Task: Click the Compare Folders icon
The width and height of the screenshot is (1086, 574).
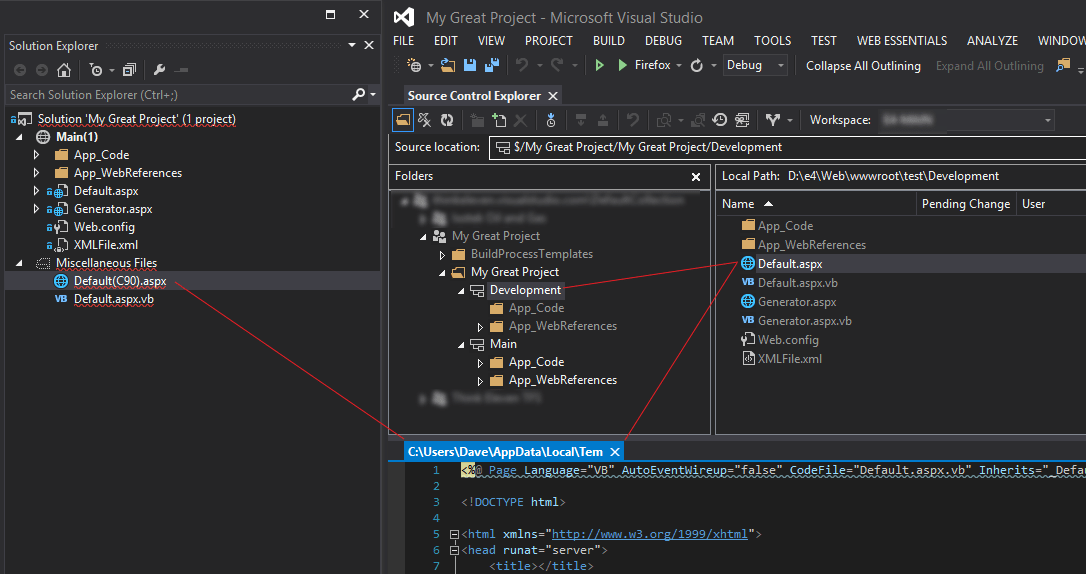Action: pyautogui.click(x=742, y=120)
